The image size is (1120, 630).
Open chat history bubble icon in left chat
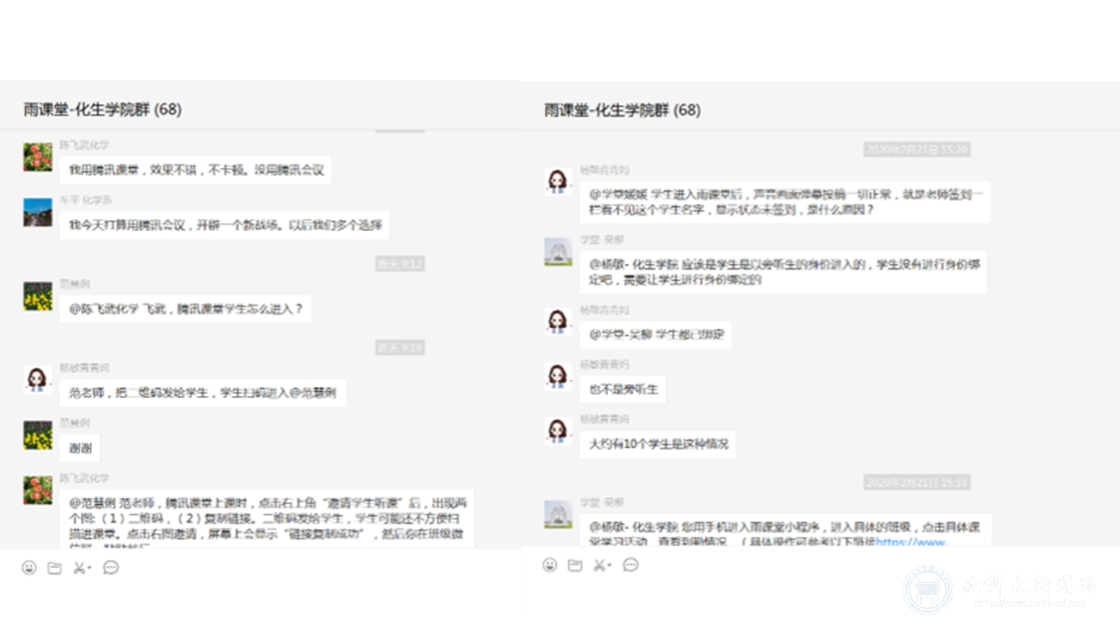111,567
